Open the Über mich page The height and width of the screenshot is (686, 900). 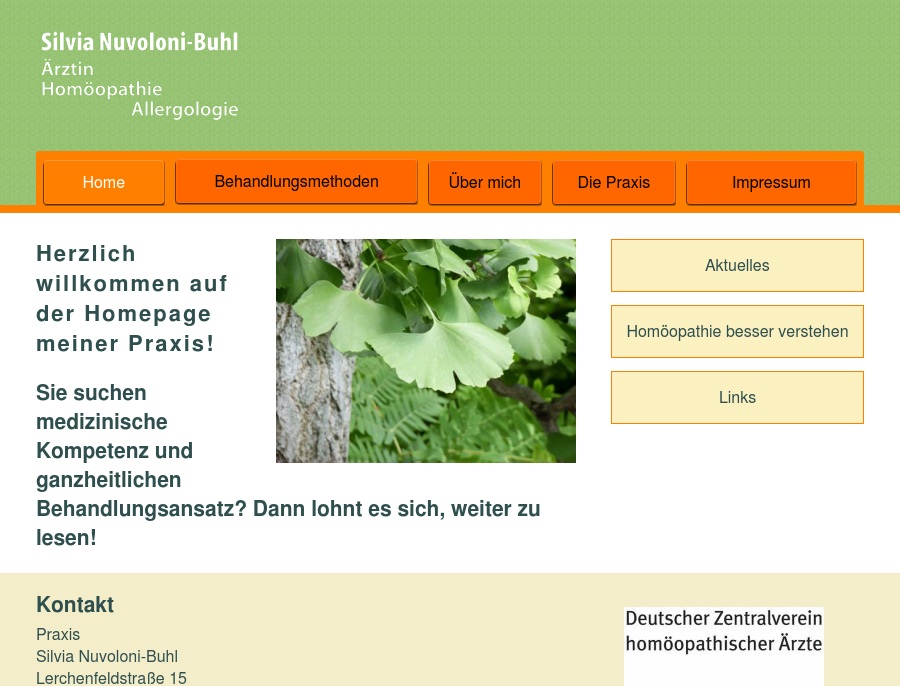coord(485,182)
